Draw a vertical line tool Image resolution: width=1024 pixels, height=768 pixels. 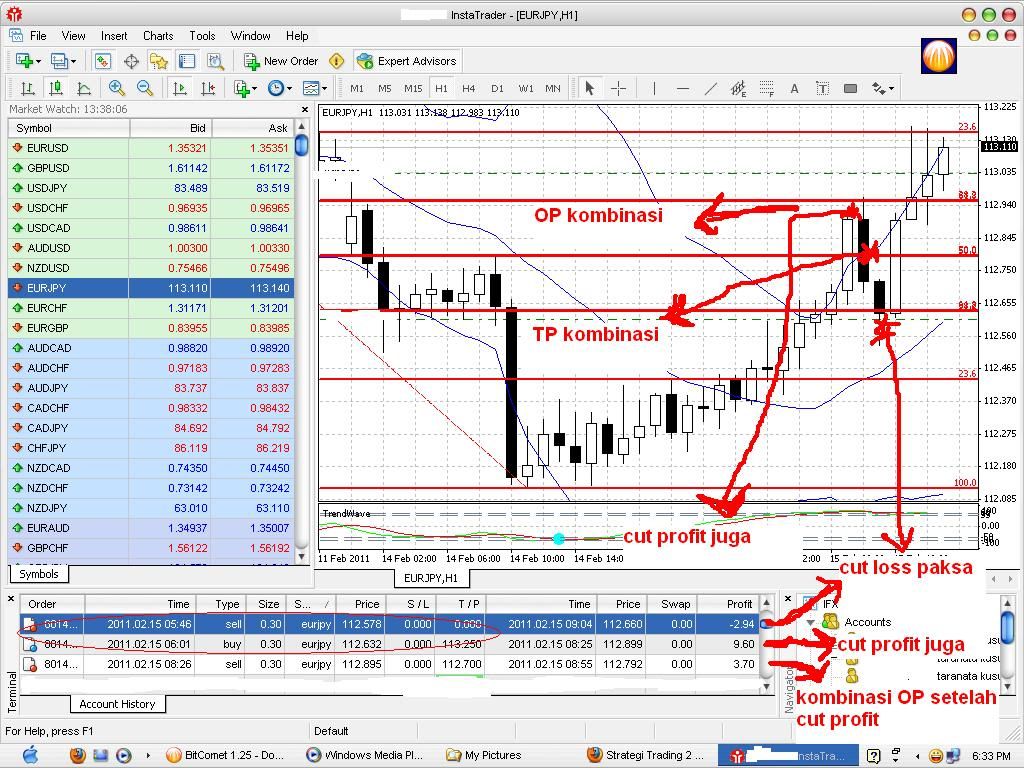(x=654, y=88)
